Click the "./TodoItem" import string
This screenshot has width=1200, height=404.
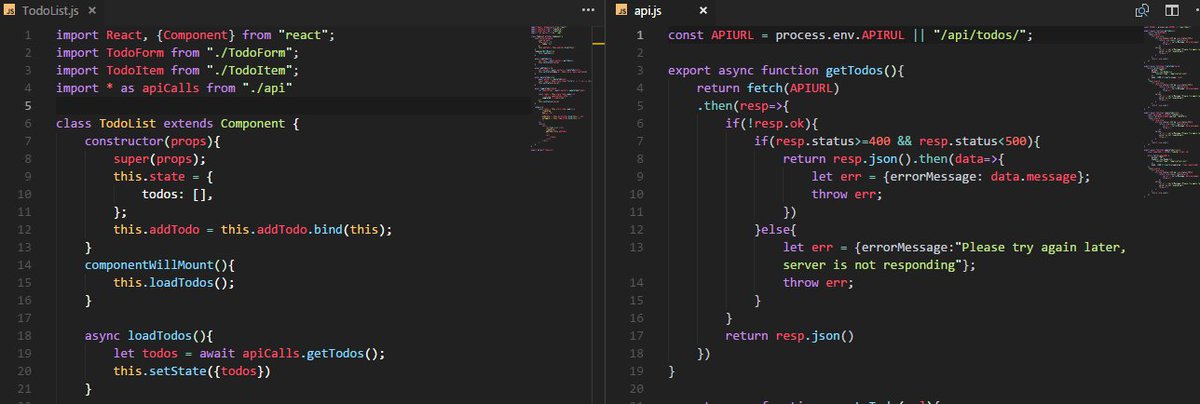(252, 70)
